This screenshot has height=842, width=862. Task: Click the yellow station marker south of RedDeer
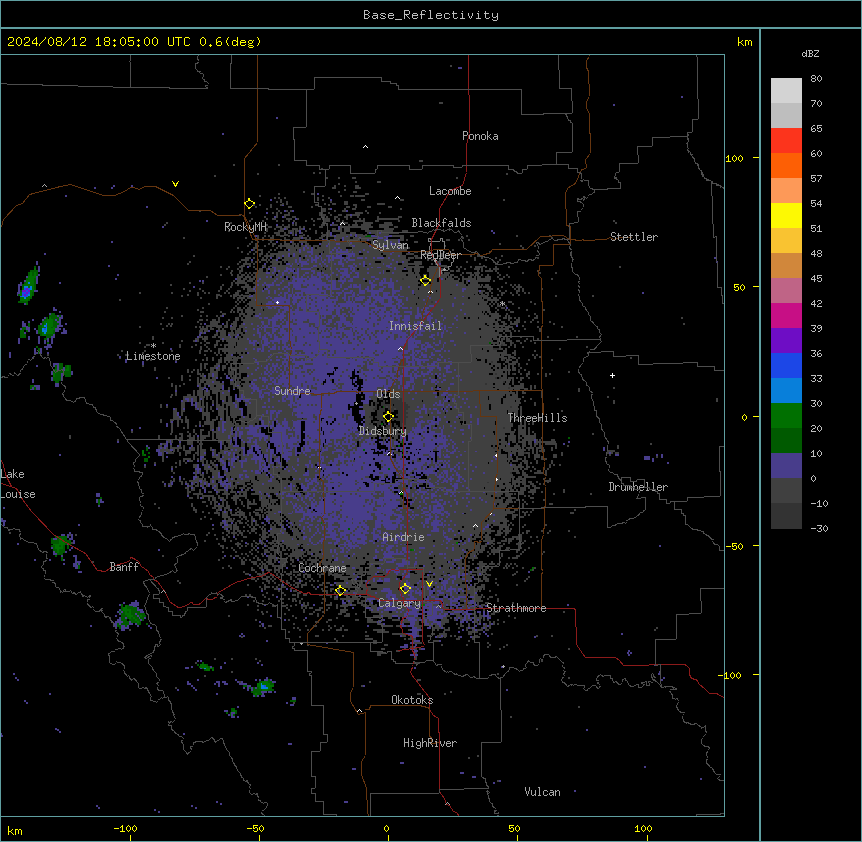[x=426, y=281]
